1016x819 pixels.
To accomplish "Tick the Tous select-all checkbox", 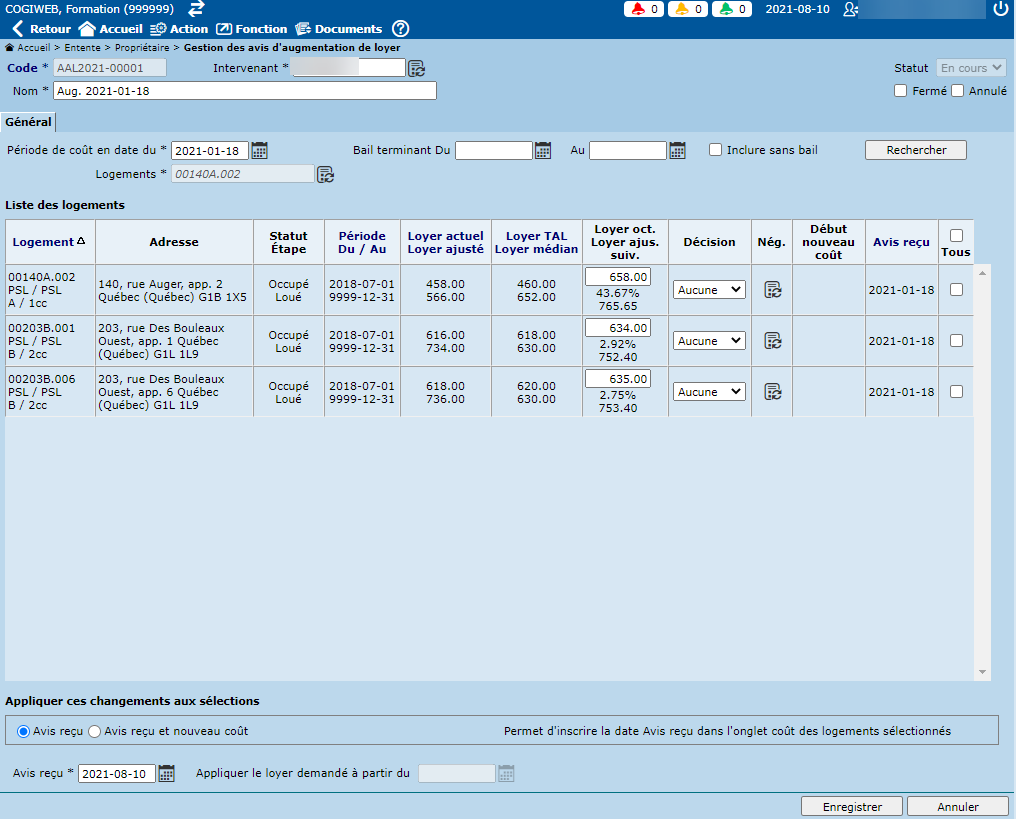I will (x=956, y=236).
